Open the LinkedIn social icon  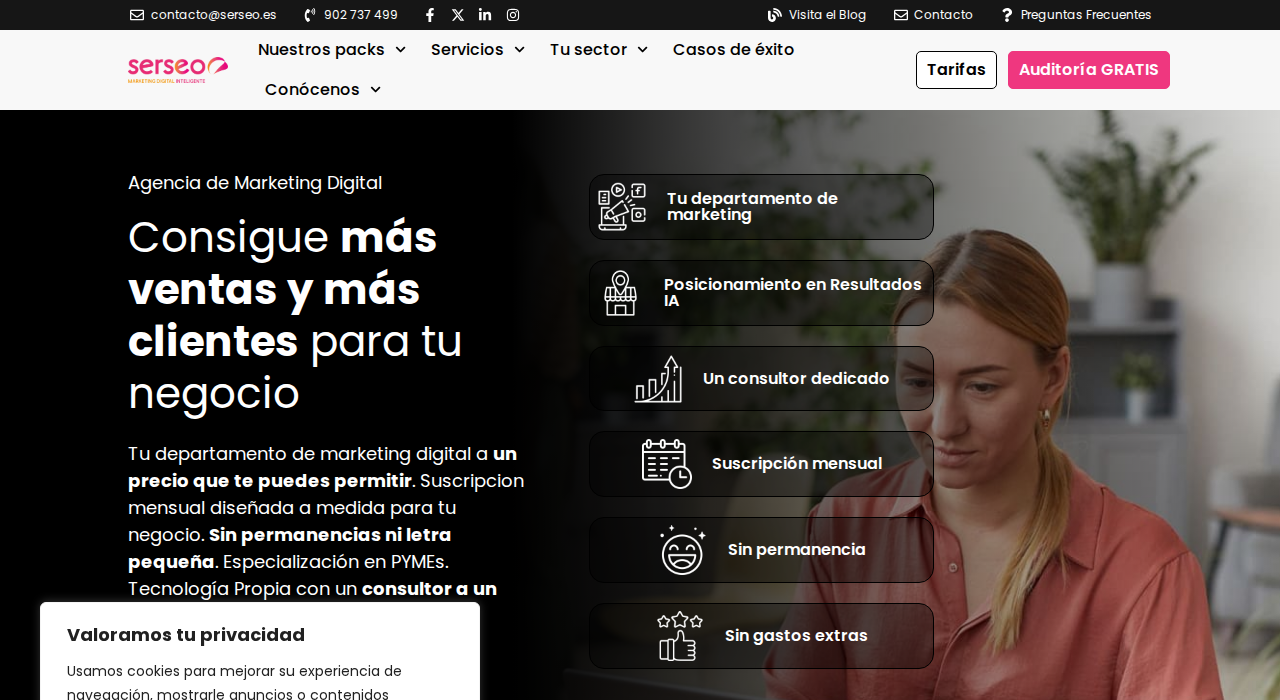(x=485, y=15)
